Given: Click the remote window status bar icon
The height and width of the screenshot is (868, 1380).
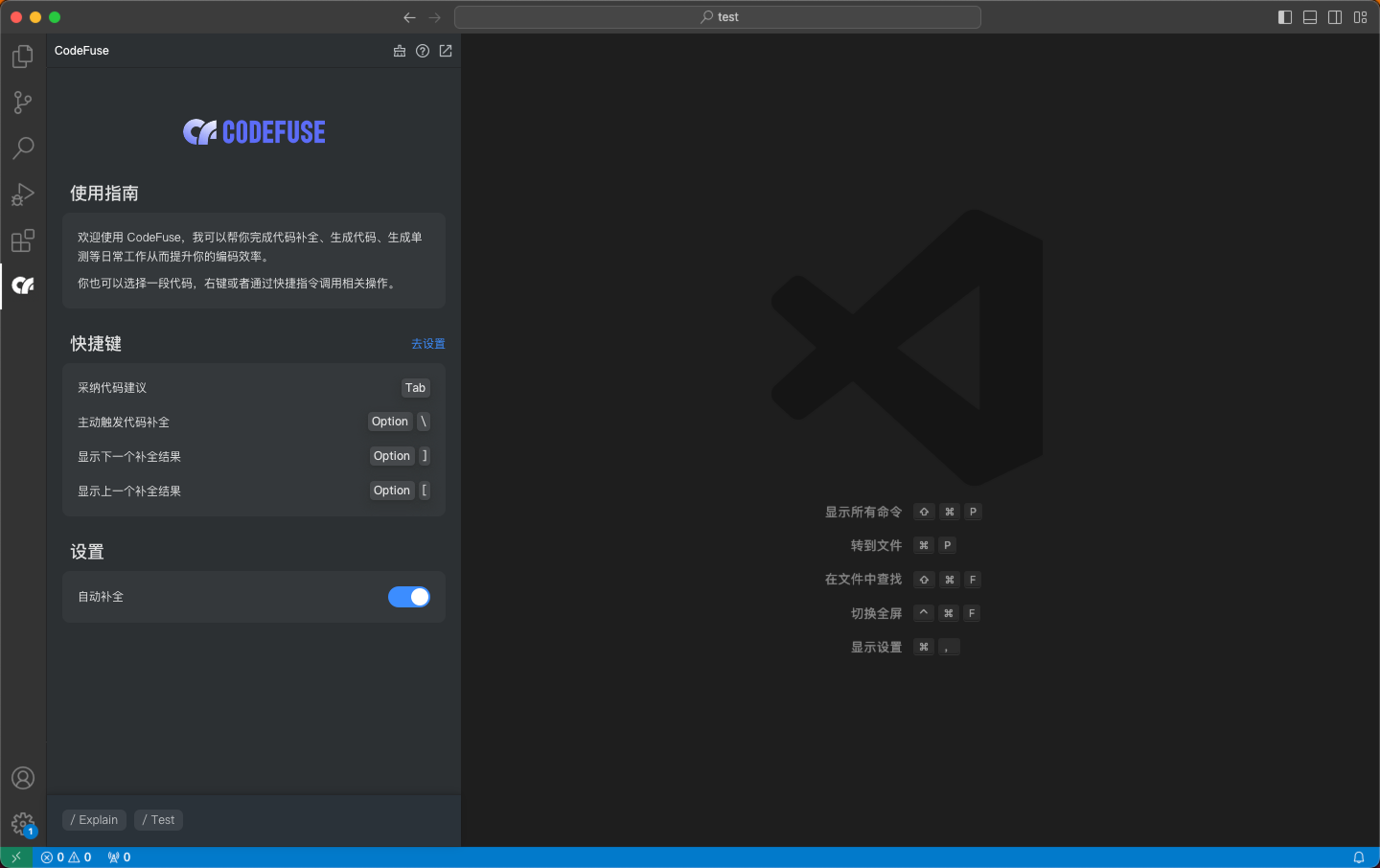Looking at the screenshot, I should 16,857.
